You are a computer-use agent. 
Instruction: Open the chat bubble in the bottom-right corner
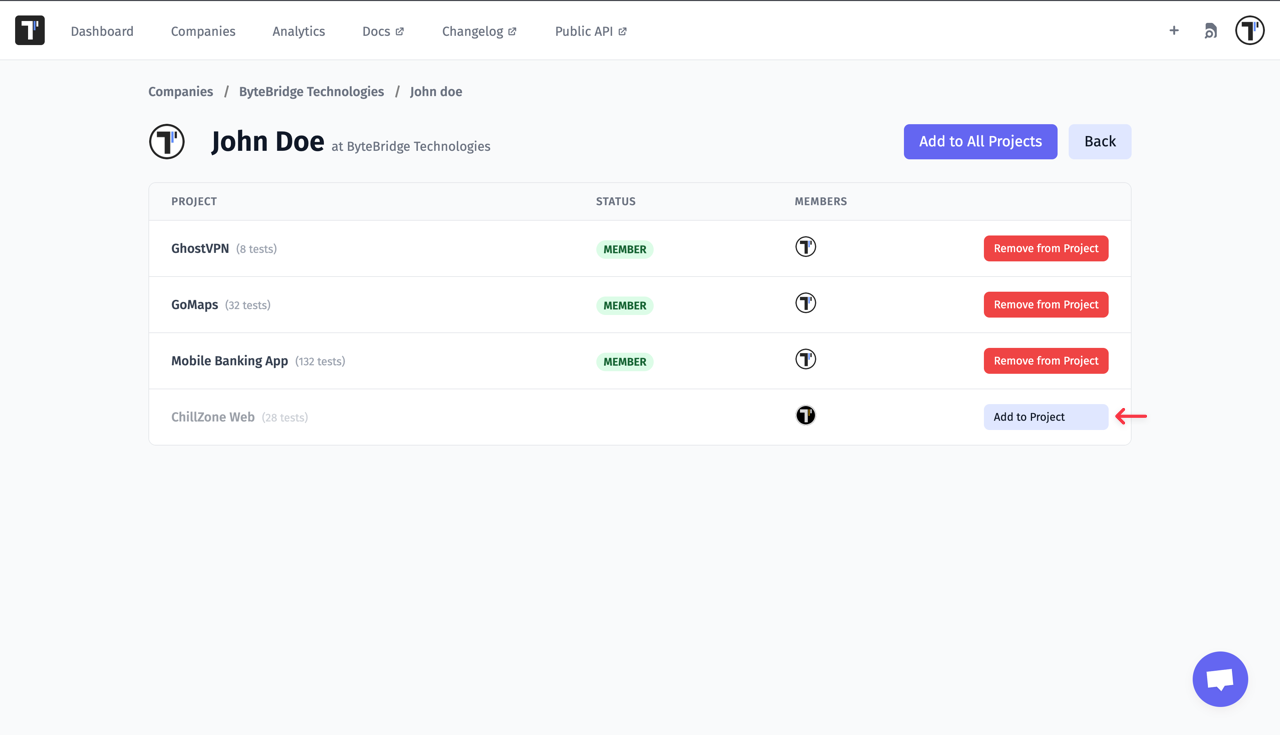pos(1220,678)
